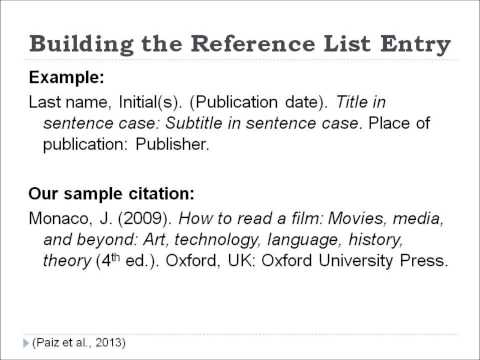Click the slide title Building the Reference List Entry
Image resolution: width=480 pixels, height=360 pixels.
[240, 44]
